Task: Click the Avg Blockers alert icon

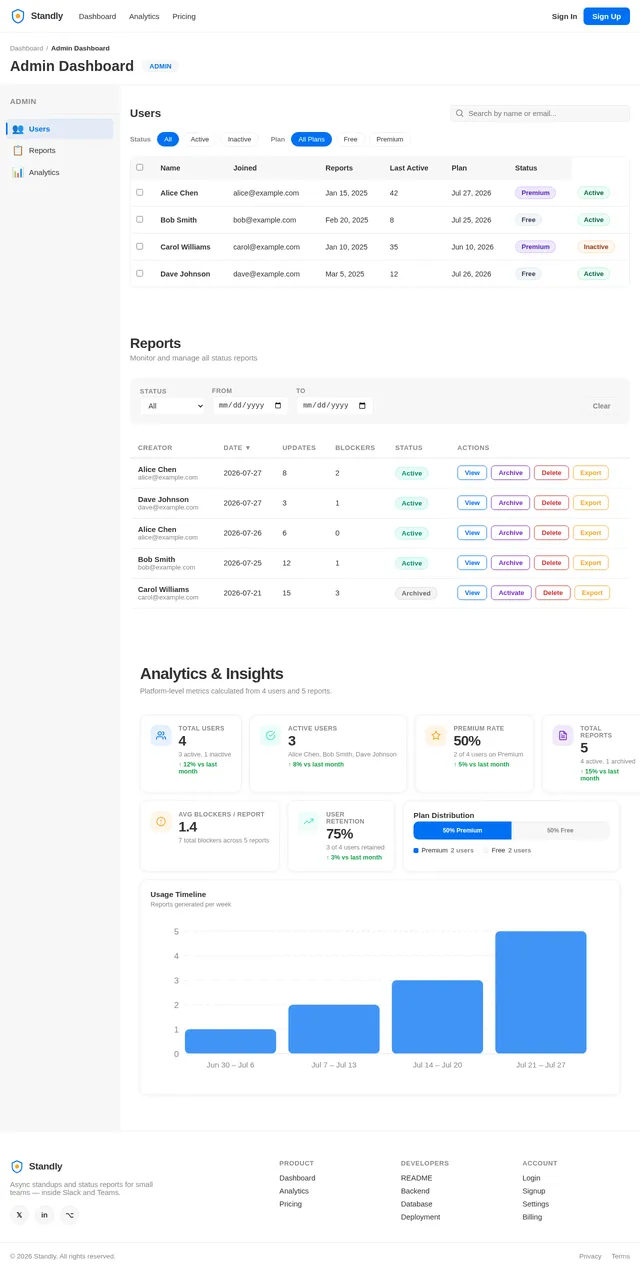Action: [x=161, y=821]
